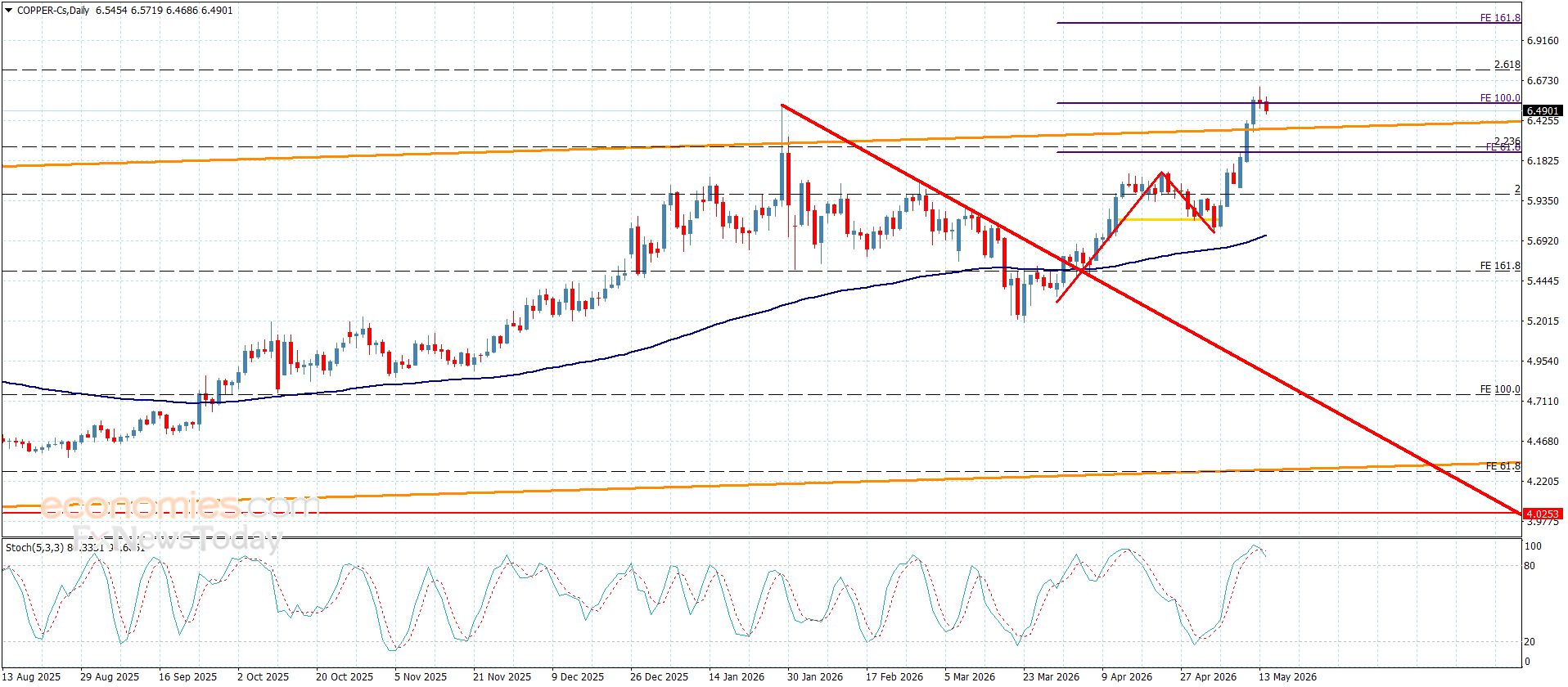The width and height of the screenshot is (1568, 687).
Task: Click the Stoch(5,3,3) indicator label
Action: coord(34,547)
